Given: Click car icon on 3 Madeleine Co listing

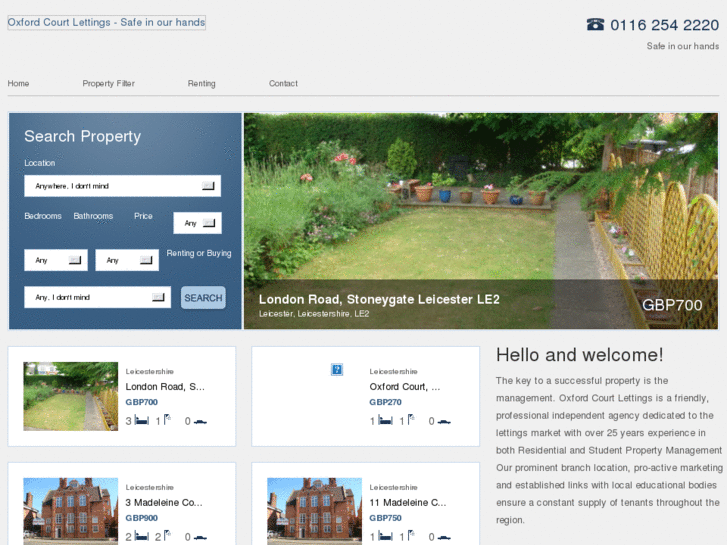Looking at the screenshot, I should pos(200,538).
